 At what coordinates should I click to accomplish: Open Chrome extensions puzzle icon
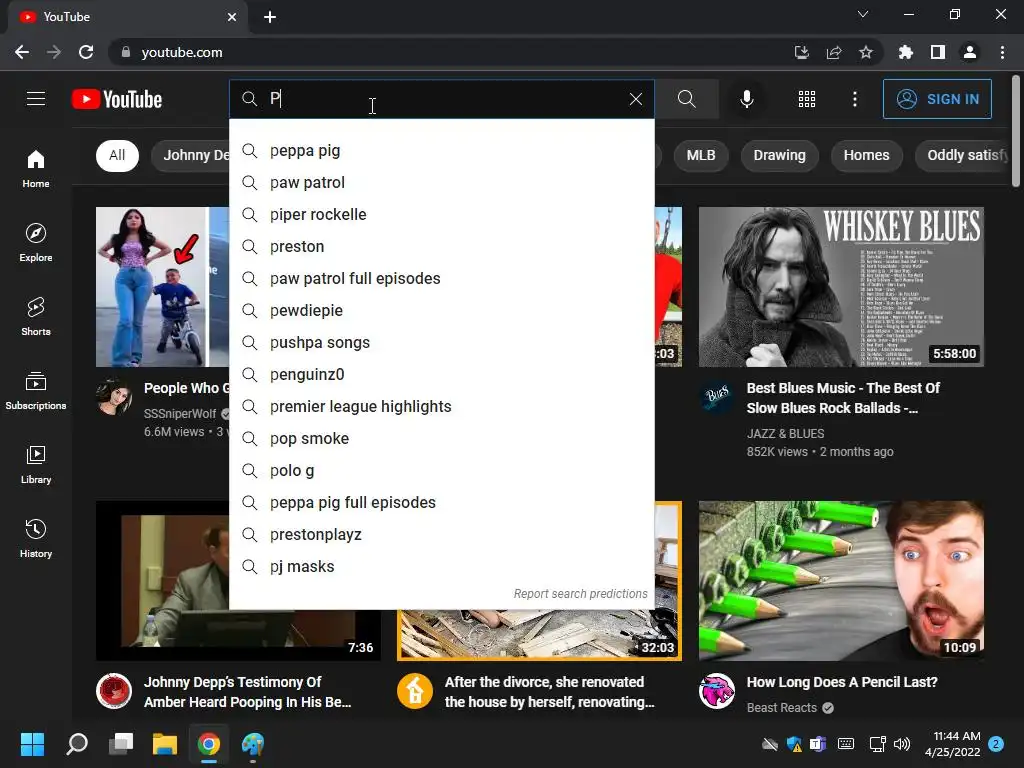coord(906,52)
